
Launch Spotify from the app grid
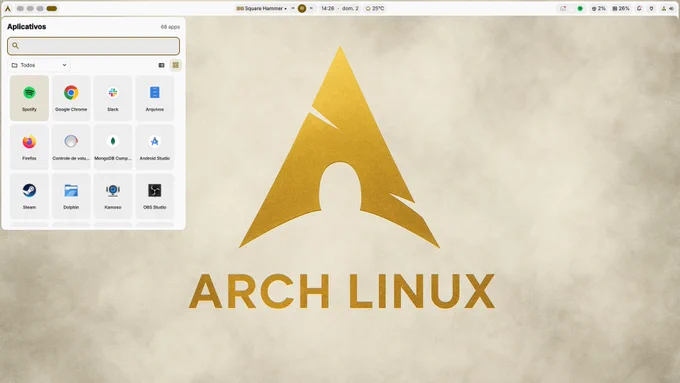(29, 98)
